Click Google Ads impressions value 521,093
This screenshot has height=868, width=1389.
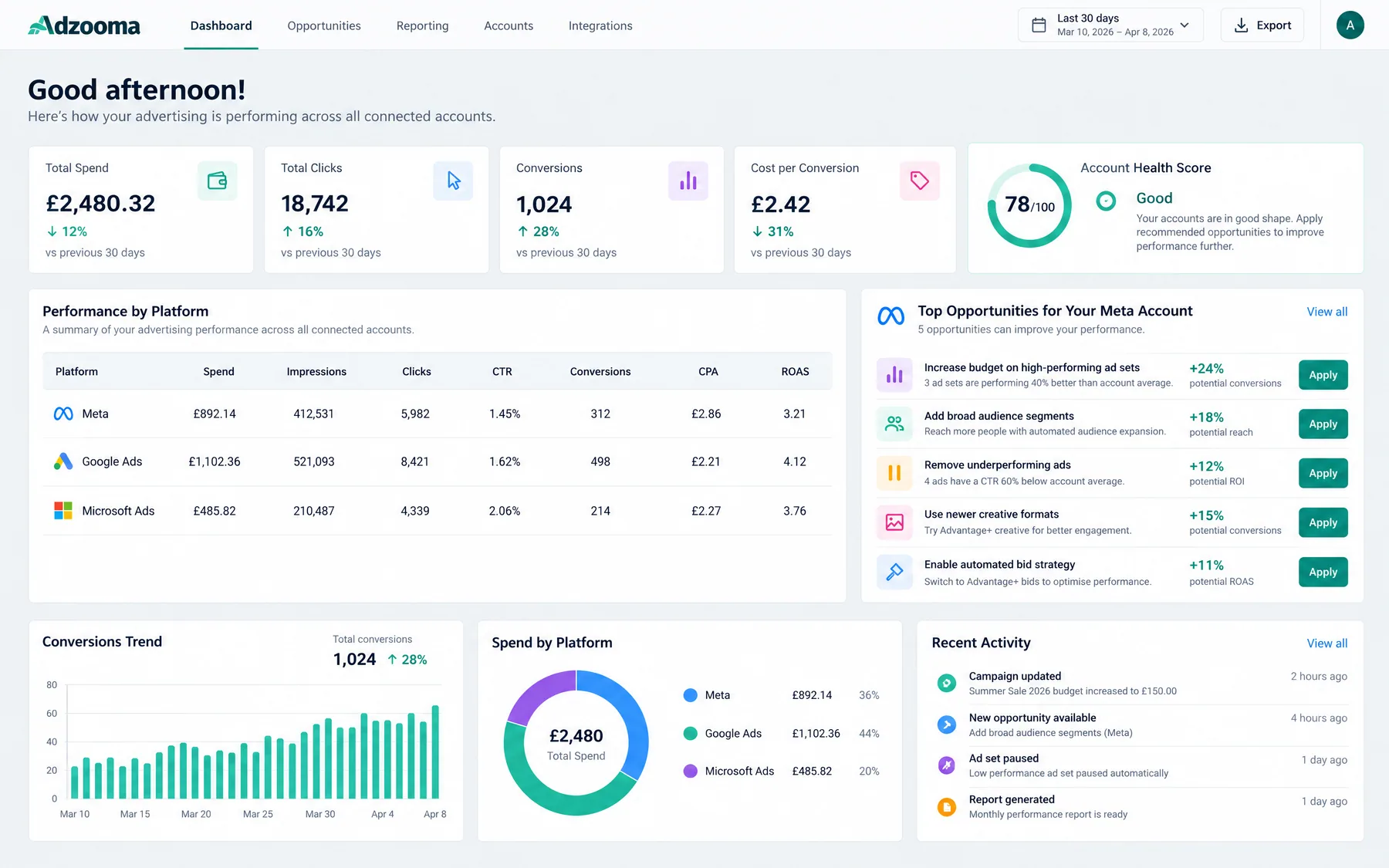(x=314, y=462)
